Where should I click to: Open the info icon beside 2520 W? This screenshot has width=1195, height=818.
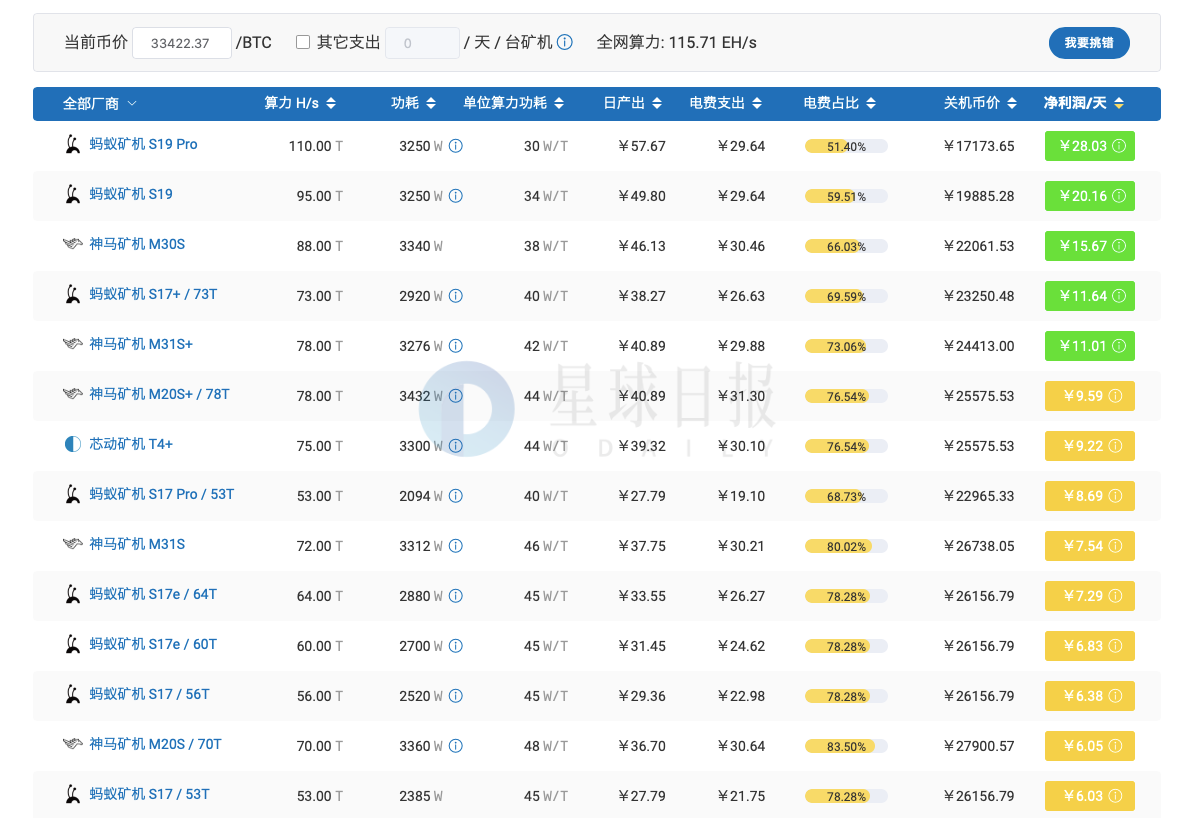(x=456, y=695)
